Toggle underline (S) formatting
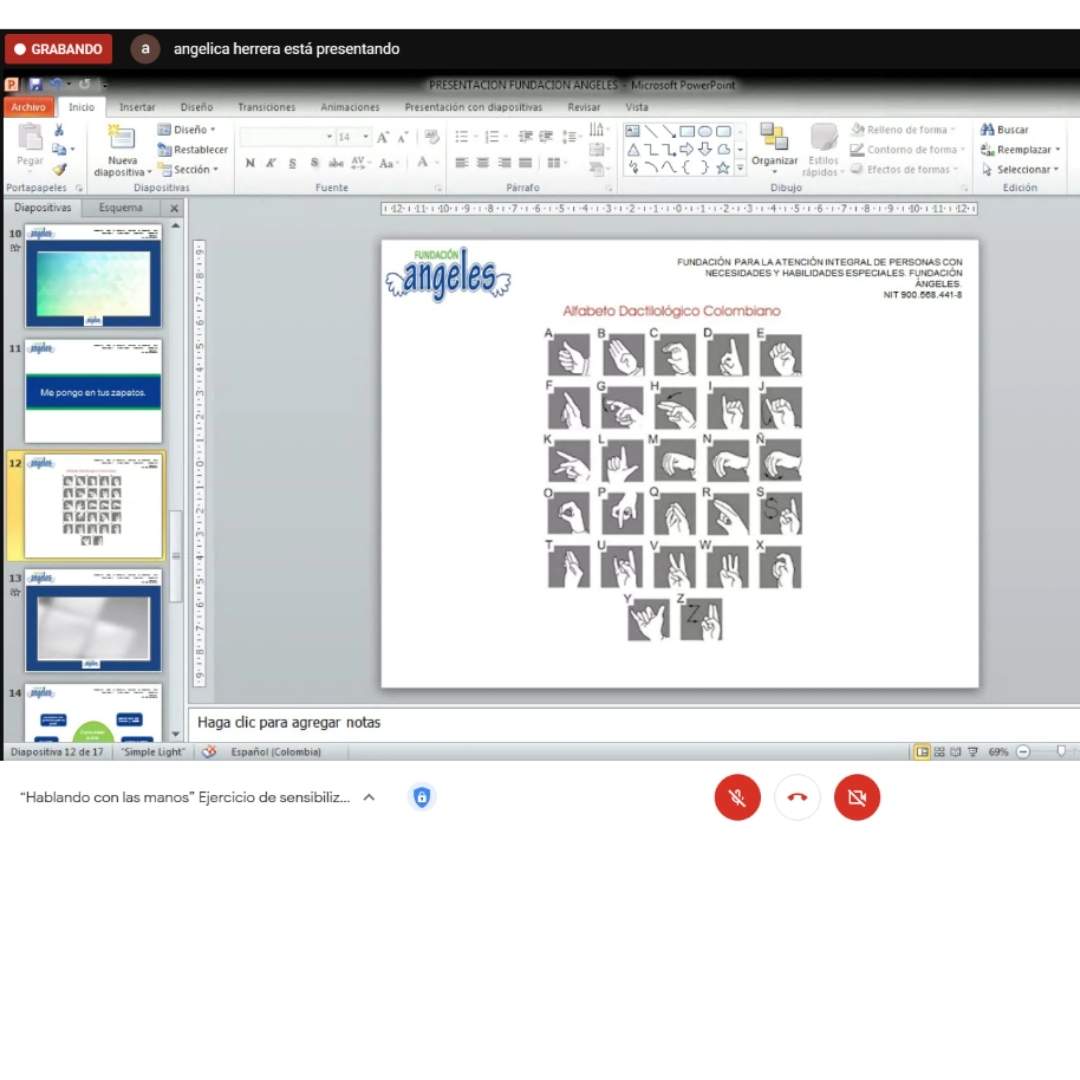Image resolution: width=1080 pixels, height=1080 pixels. (x=293, y=163)
